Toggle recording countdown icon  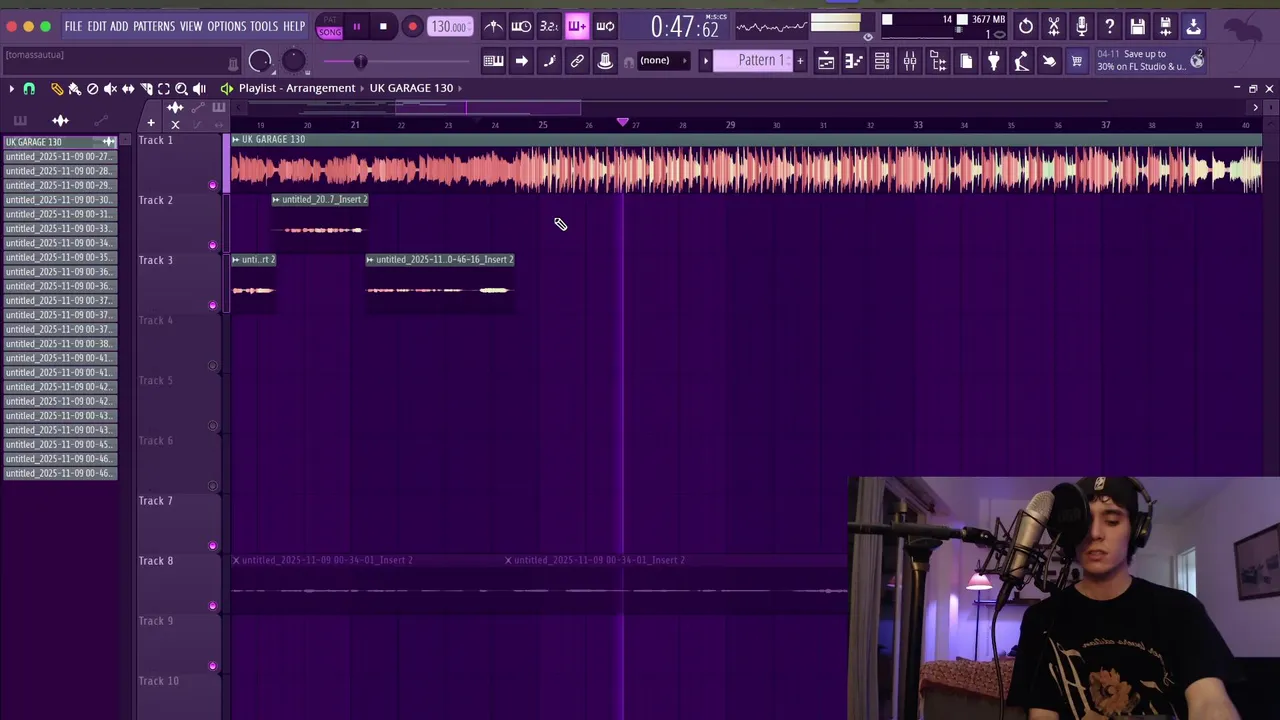pos(549,27)
